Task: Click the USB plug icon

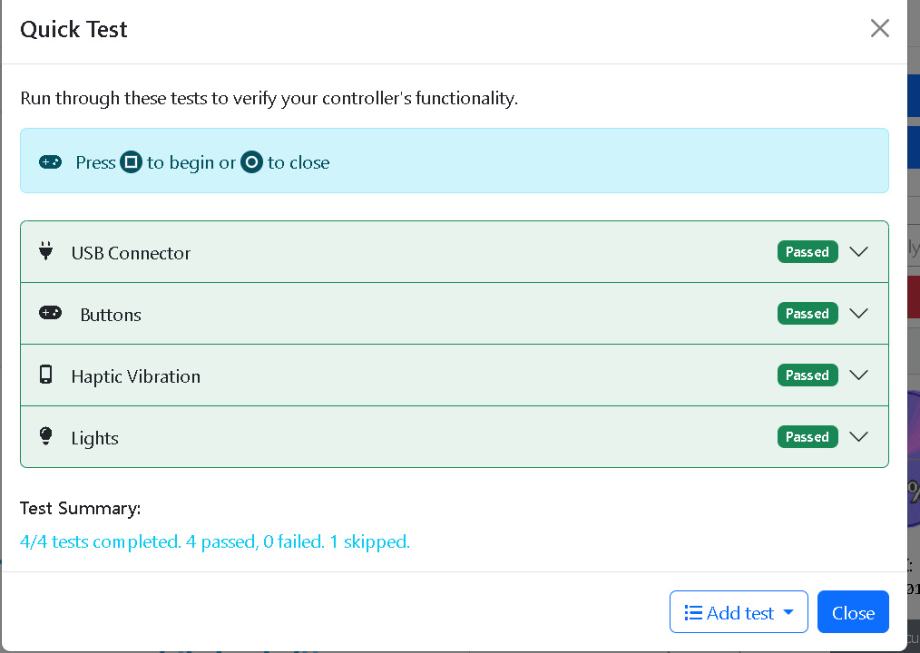Action: 46,252
